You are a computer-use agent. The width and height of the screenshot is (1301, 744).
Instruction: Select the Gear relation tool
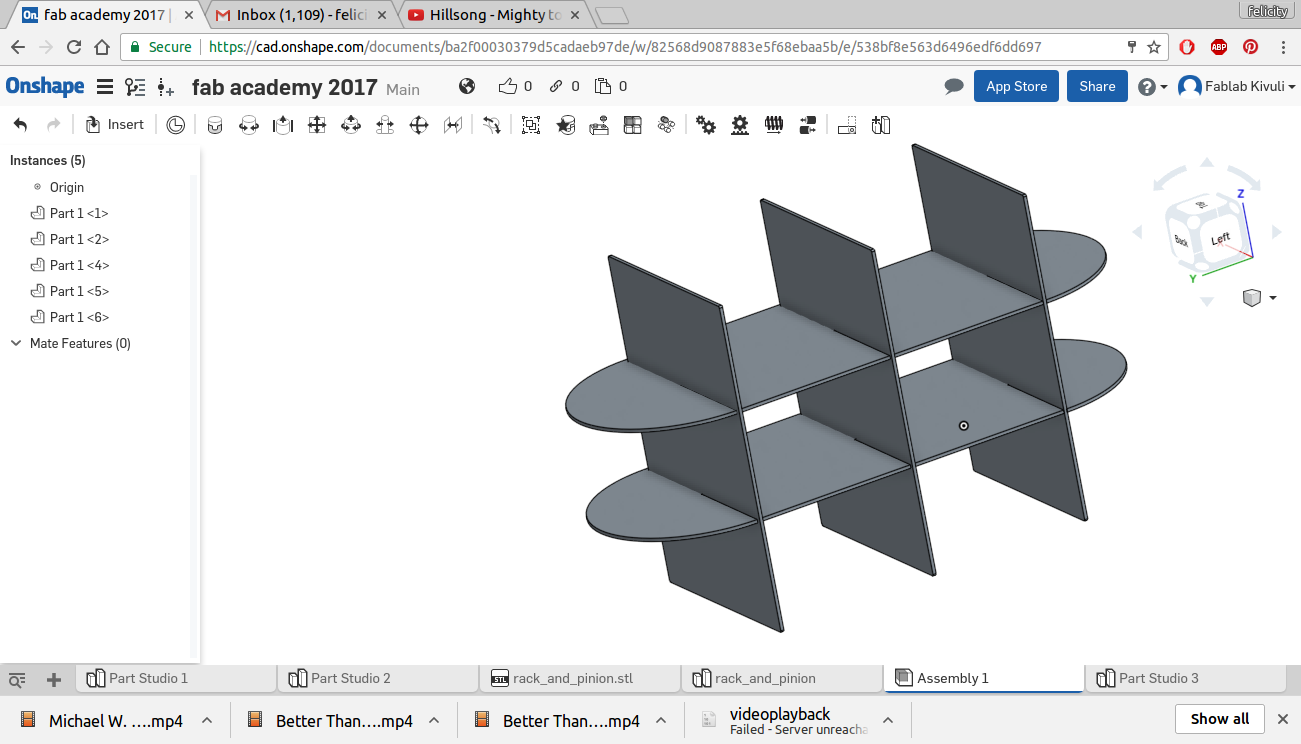[706, 125]
